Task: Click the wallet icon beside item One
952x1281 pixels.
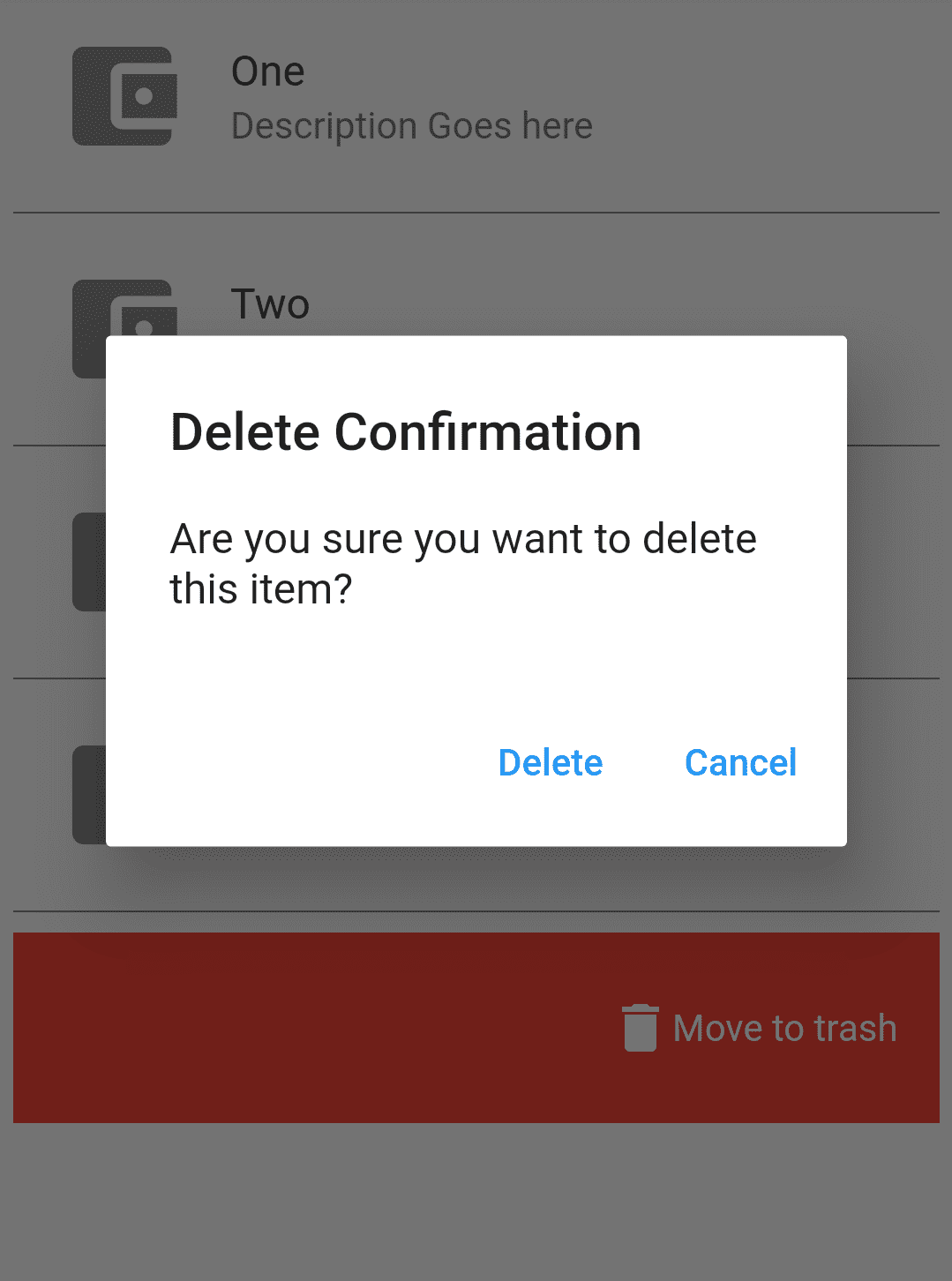Action: (124, 96)
